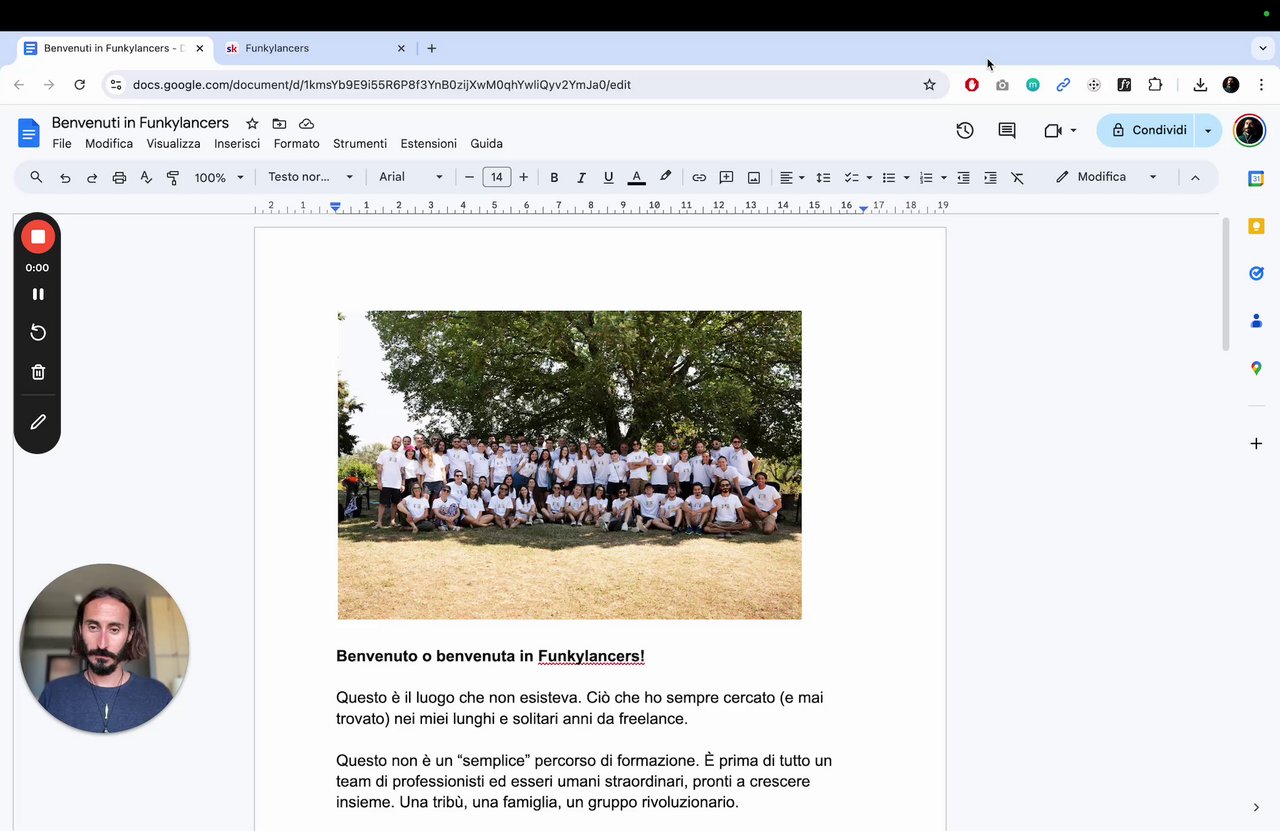Toggle underline formatting
The height and width of the screenshot is (831, 1280).
click(608, 177)
